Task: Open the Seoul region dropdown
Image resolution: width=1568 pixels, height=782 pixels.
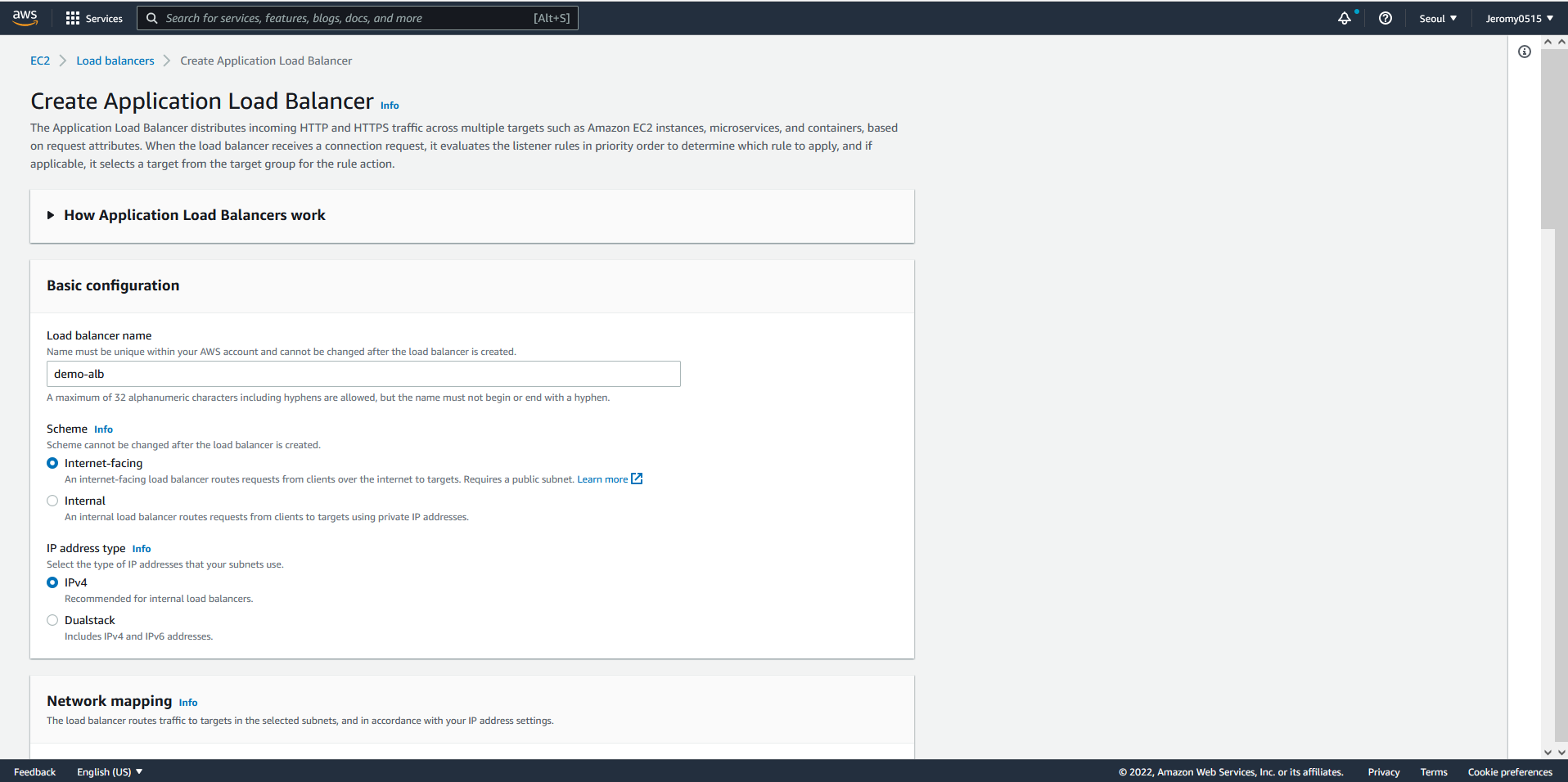Action: (1438, 18)
